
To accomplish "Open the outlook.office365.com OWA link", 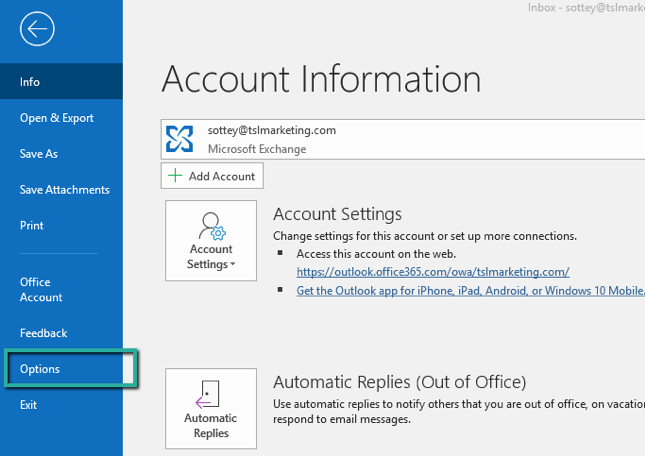I will click(433, 272).
